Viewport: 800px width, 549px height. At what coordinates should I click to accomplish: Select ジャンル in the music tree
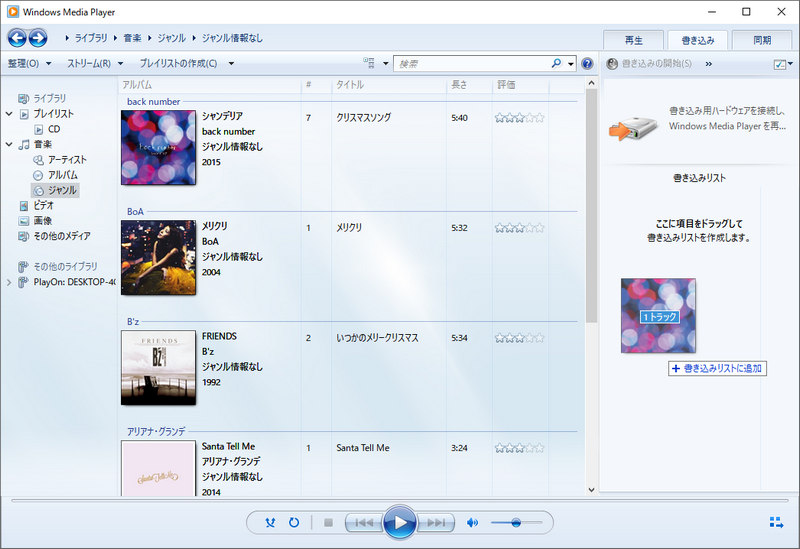pos(55,190)
